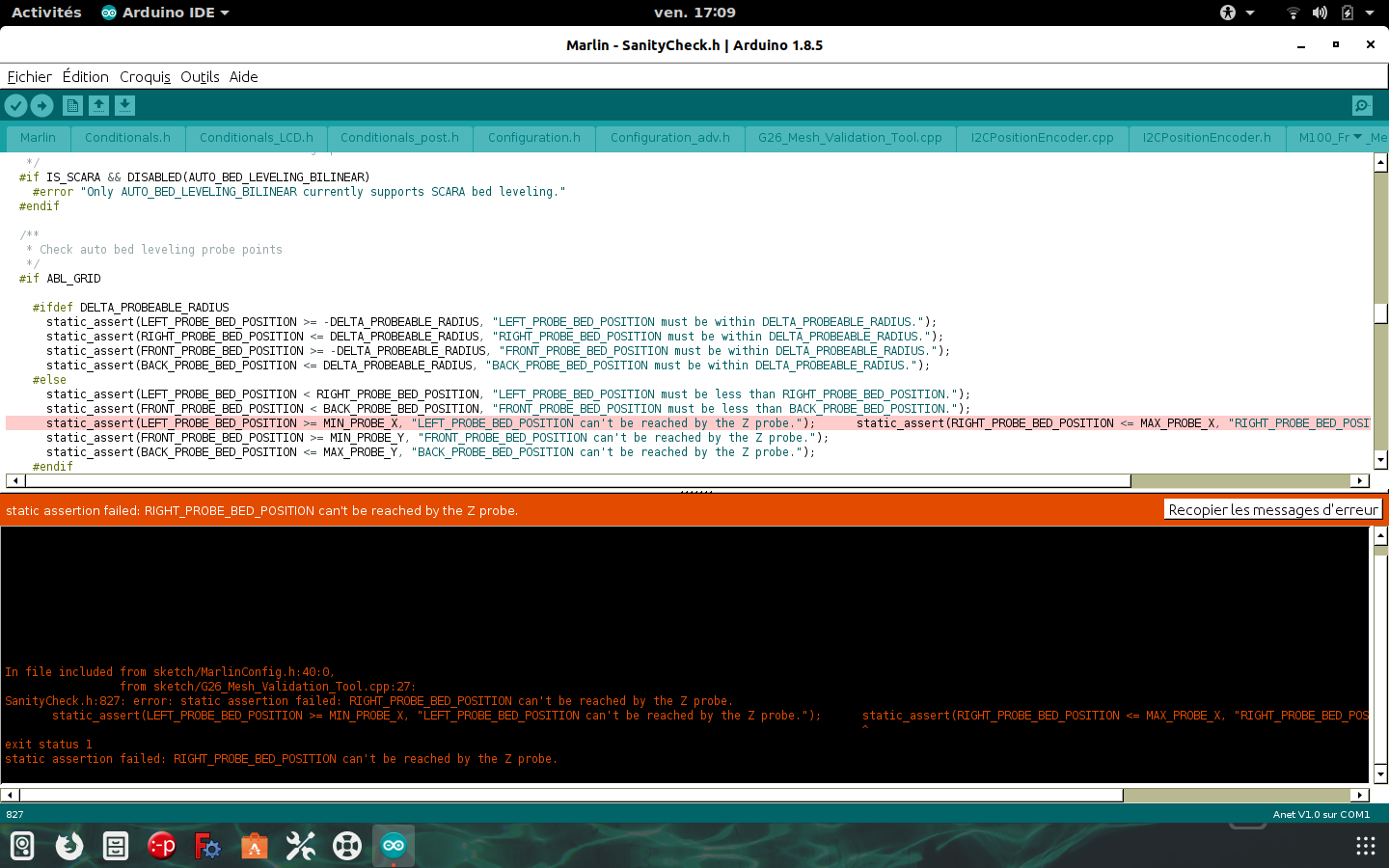Open the Activités overview
This screenshot has height=868, width=1389.
coord(46,13)
